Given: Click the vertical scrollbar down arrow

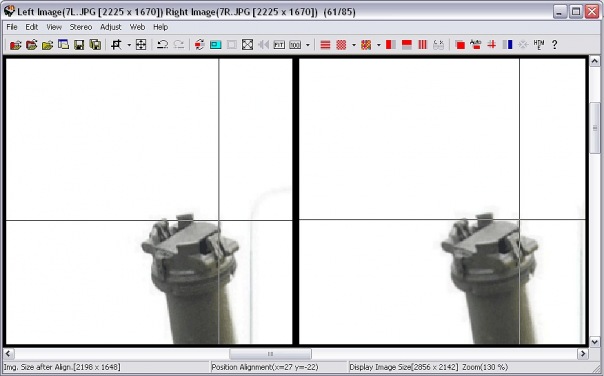Looking at the screenshot, I should pyautogui.click(x=594, y=342).
